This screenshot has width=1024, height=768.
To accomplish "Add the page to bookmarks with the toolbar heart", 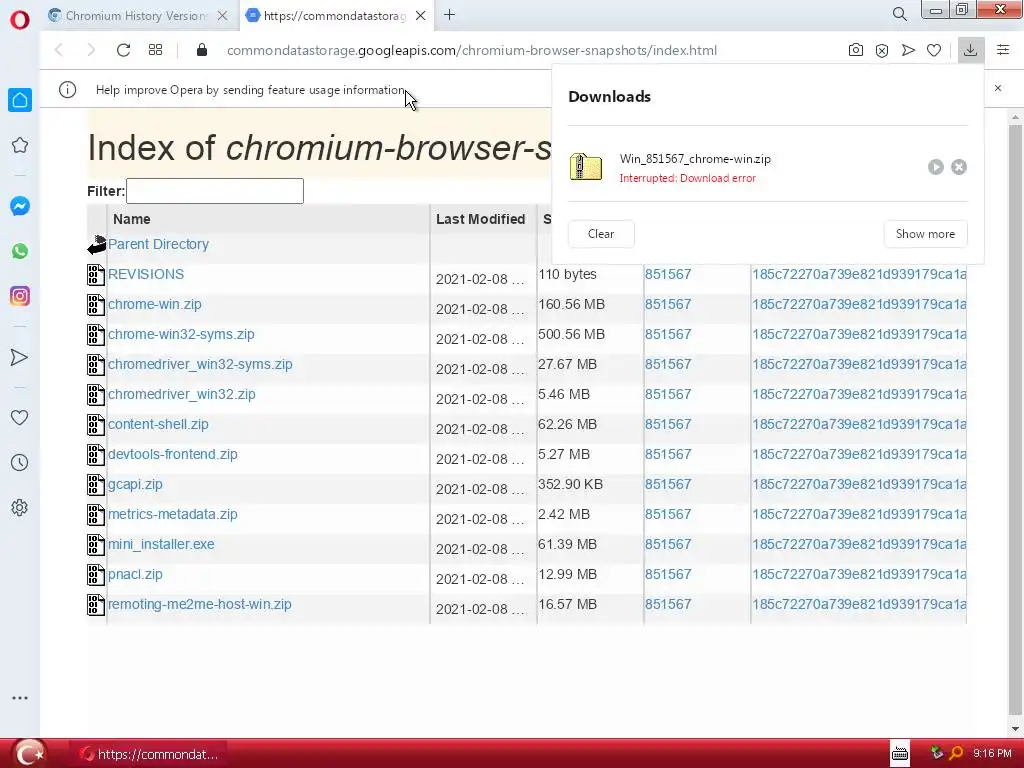I will [x=934, y=50].
